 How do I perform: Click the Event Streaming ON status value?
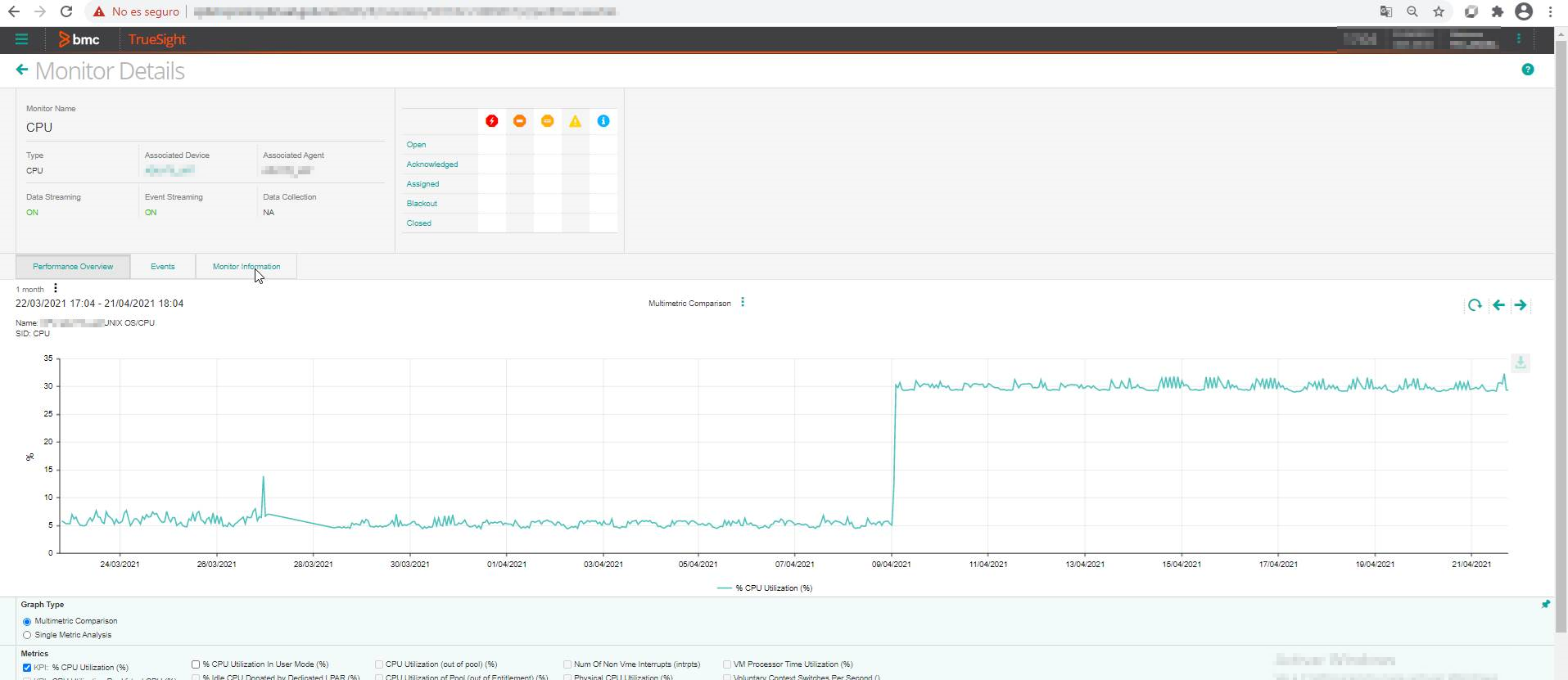click(x=151, y=213)
